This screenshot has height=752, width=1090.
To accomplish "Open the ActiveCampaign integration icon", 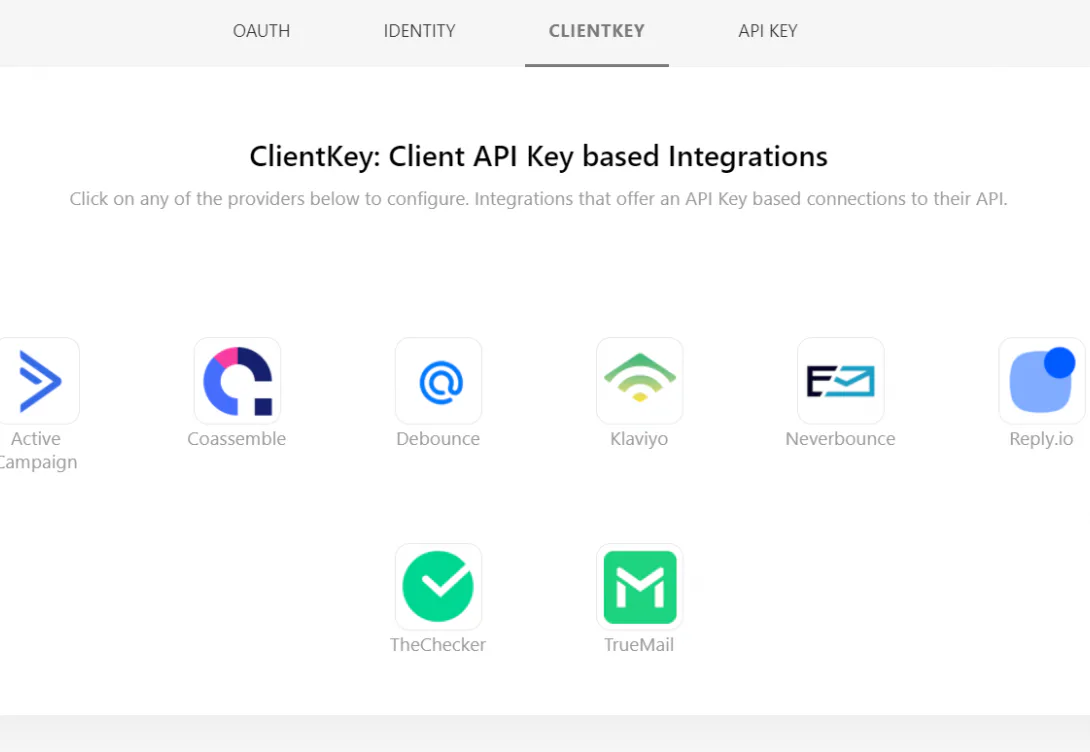I will coord(39,381).
